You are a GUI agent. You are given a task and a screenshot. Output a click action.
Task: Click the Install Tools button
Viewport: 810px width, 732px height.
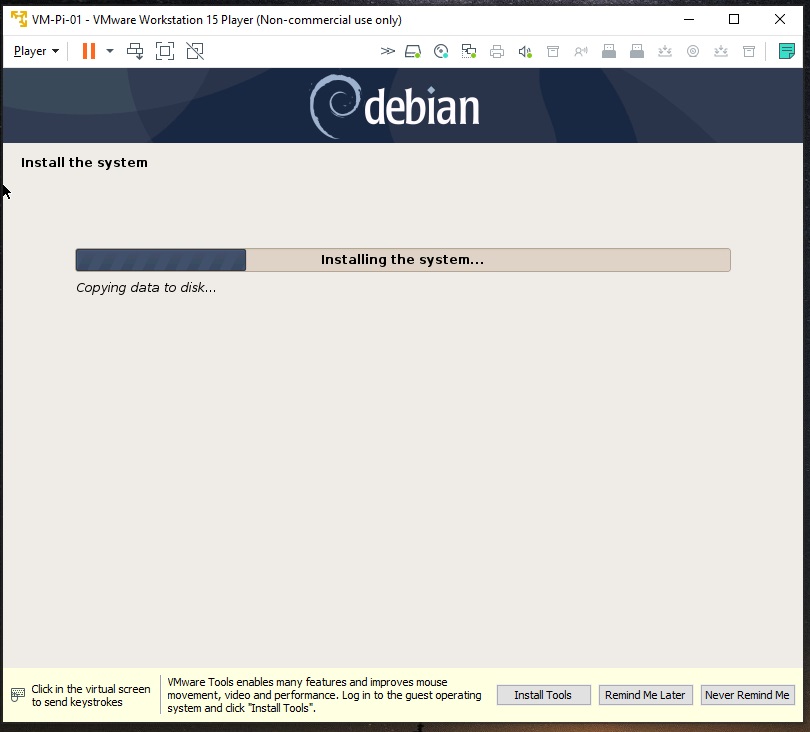(x=543, y=695)
